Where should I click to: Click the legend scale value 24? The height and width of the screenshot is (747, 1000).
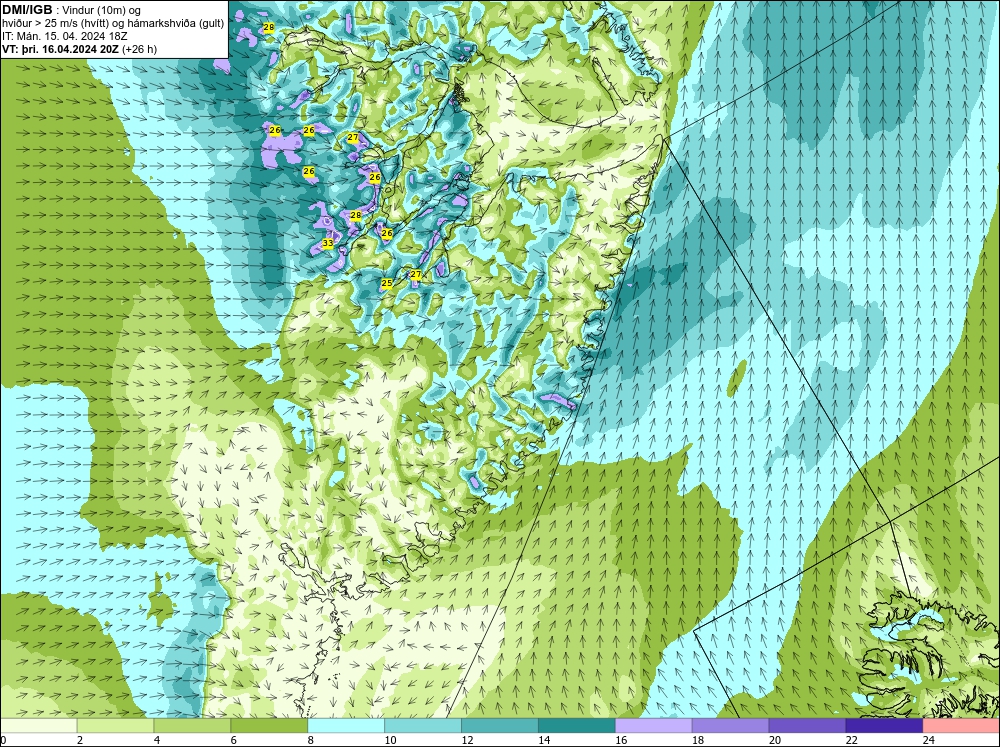(929, 740)
